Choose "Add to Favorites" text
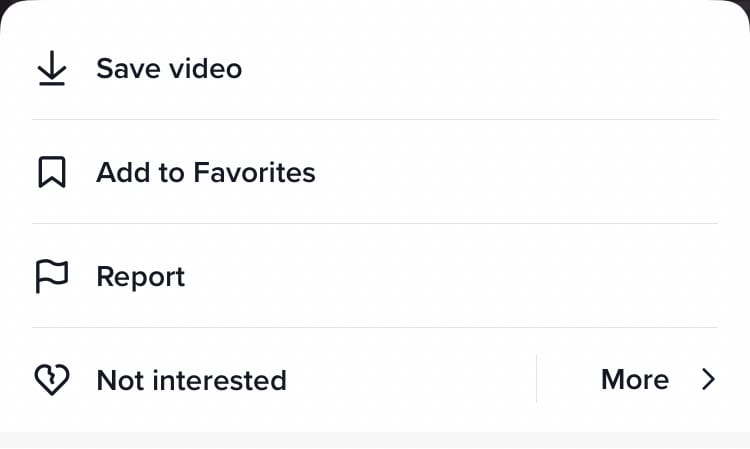Image resolution: width=750 pixels, height=449 pixels. click(205, 173)
